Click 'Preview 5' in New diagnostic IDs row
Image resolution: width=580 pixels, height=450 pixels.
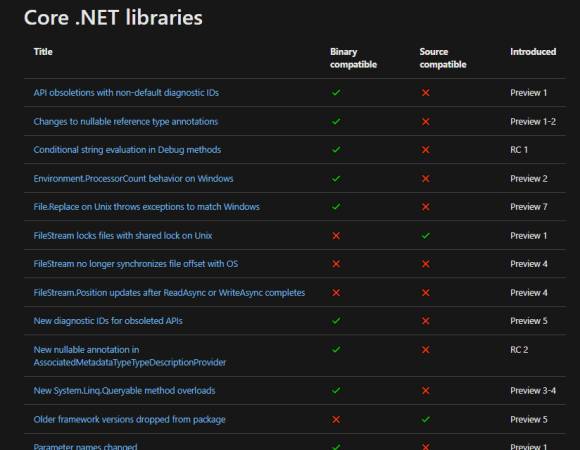tap(529, 321)
